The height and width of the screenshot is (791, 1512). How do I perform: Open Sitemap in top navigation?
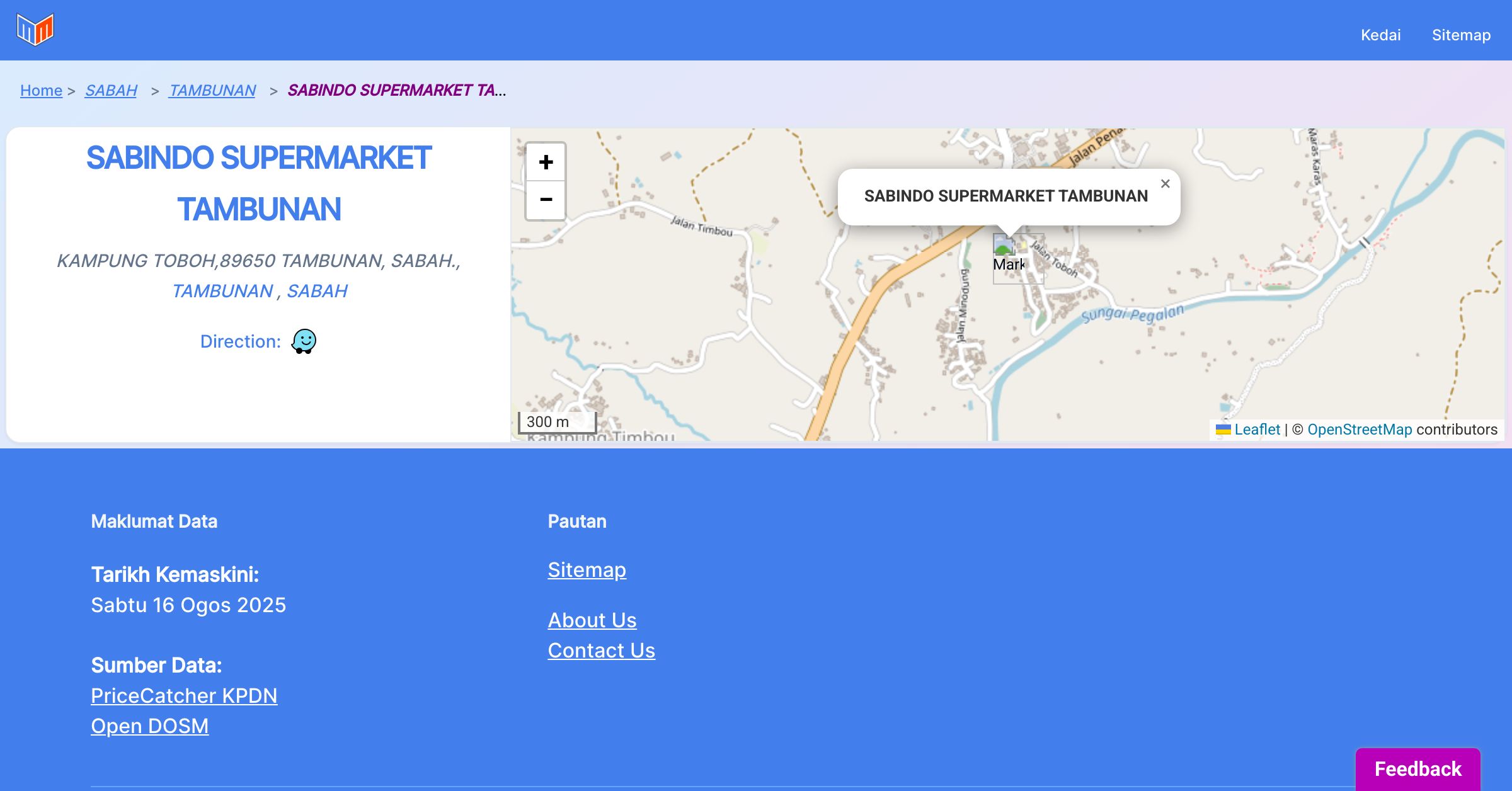[x=1461, y=35]
